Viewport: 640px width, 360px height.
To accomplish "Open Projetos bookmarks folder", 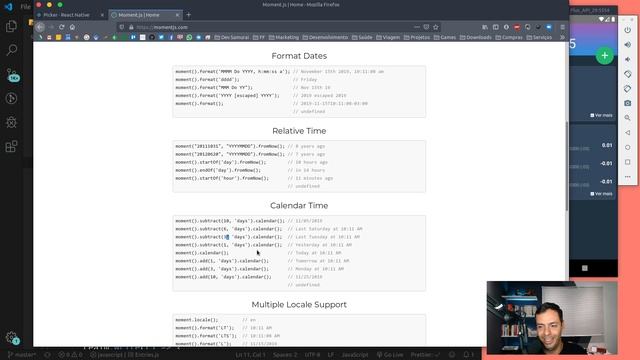I will click(x=417, y=37).
